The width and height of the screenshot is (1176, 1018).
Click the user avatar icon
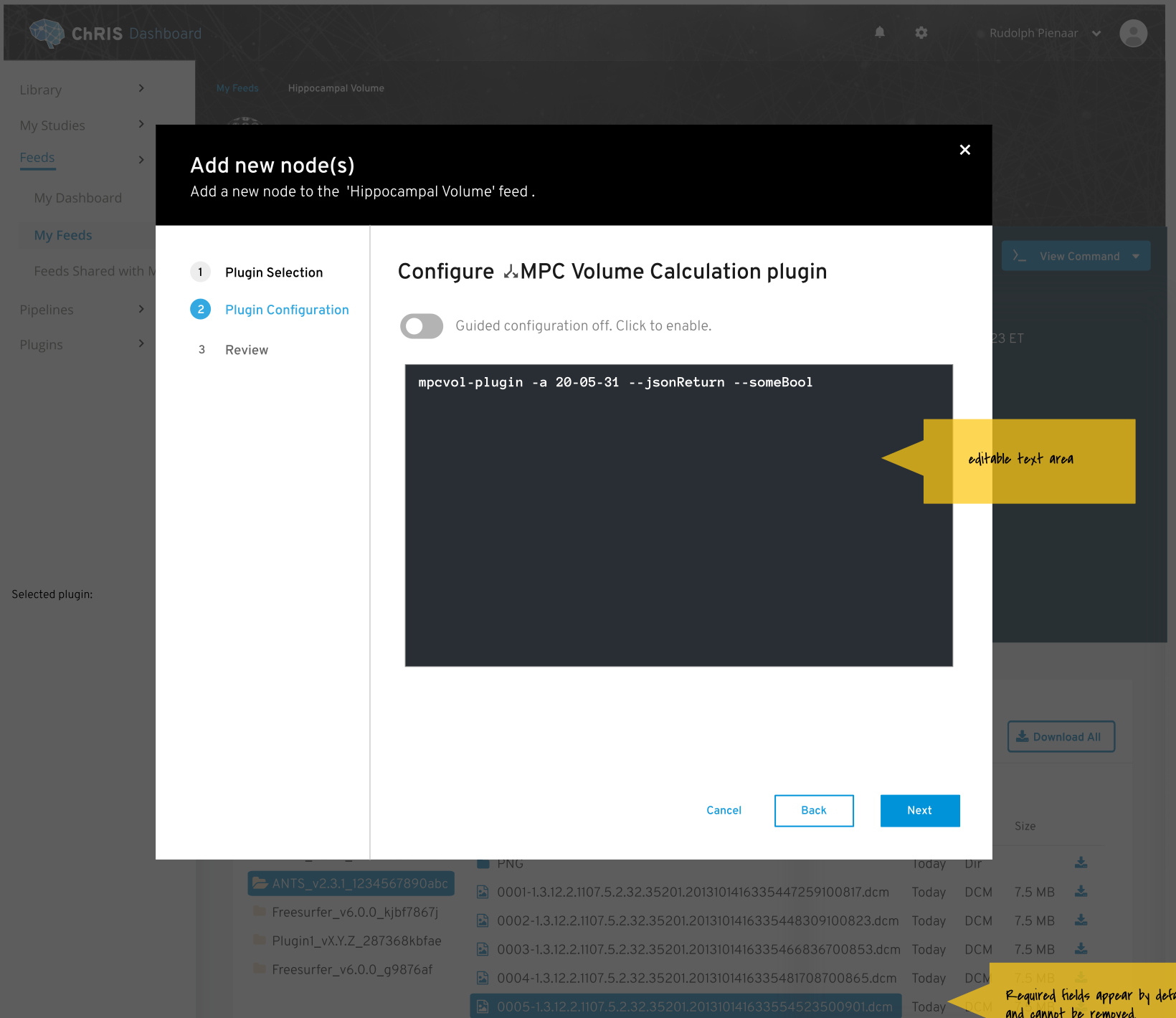coord(1133,33)
